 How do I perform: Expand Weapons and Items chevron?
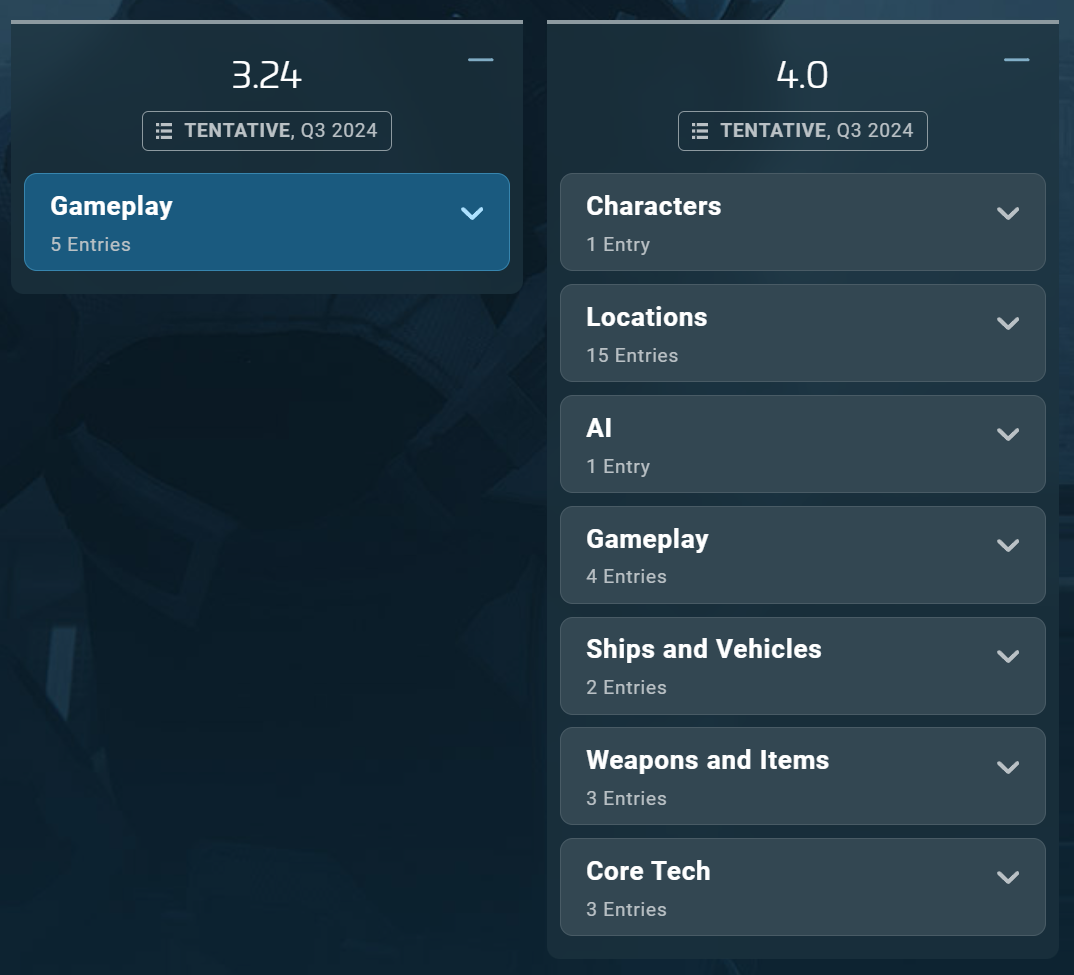click(1008, 767)
